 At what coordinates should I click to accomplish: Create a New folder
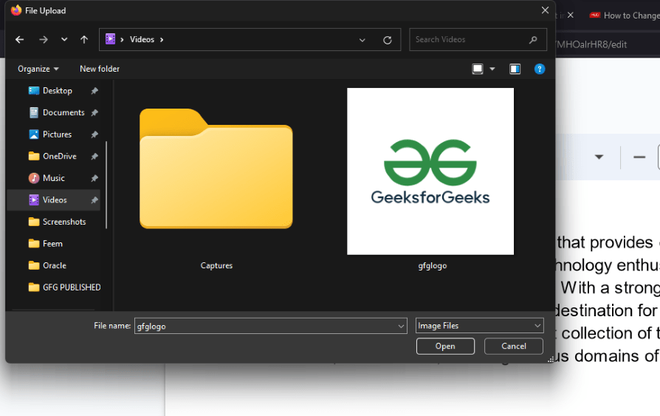point(99,69)
